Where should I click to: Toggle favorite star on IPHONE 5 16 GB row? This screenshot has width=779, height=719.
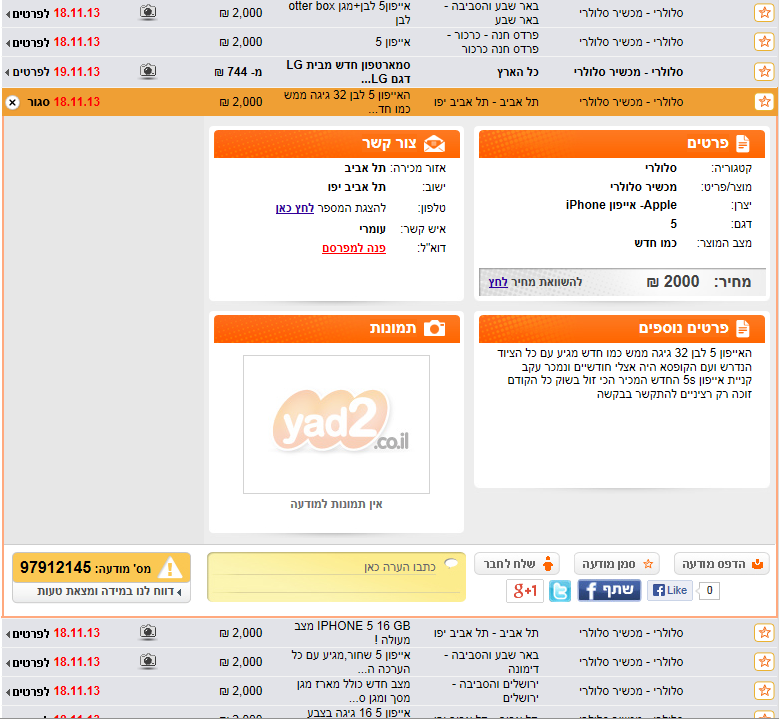763,633
